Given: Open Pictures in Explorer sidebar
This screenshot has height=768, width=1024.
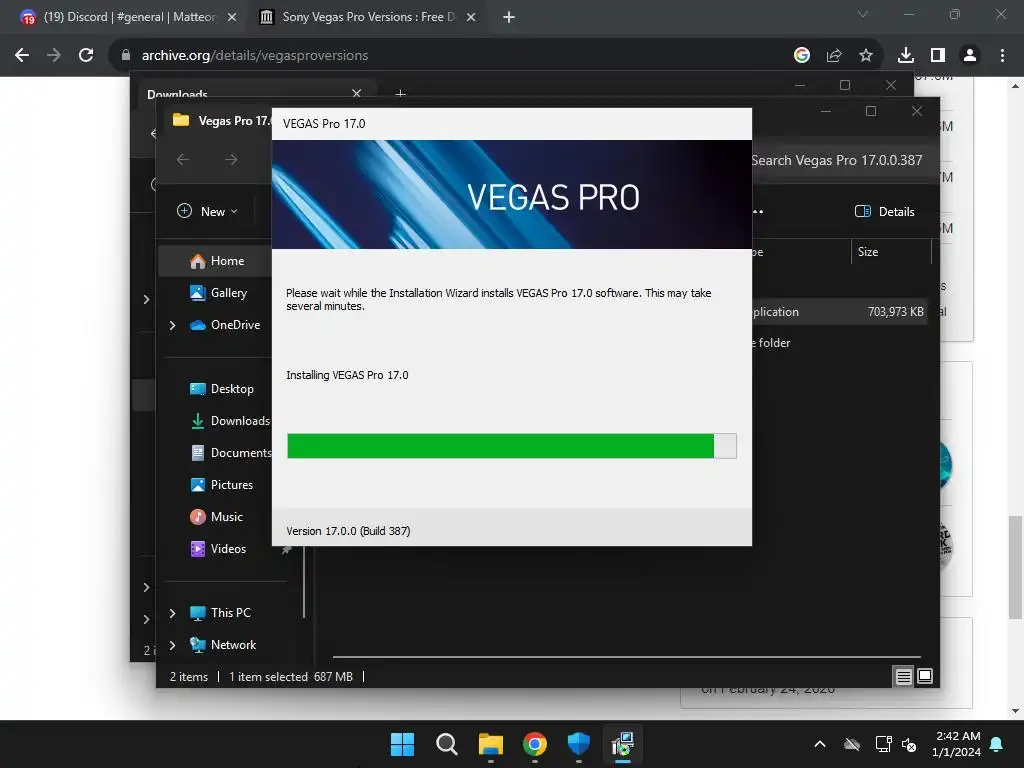Looking at the screenshot, I should coord(221,485).
